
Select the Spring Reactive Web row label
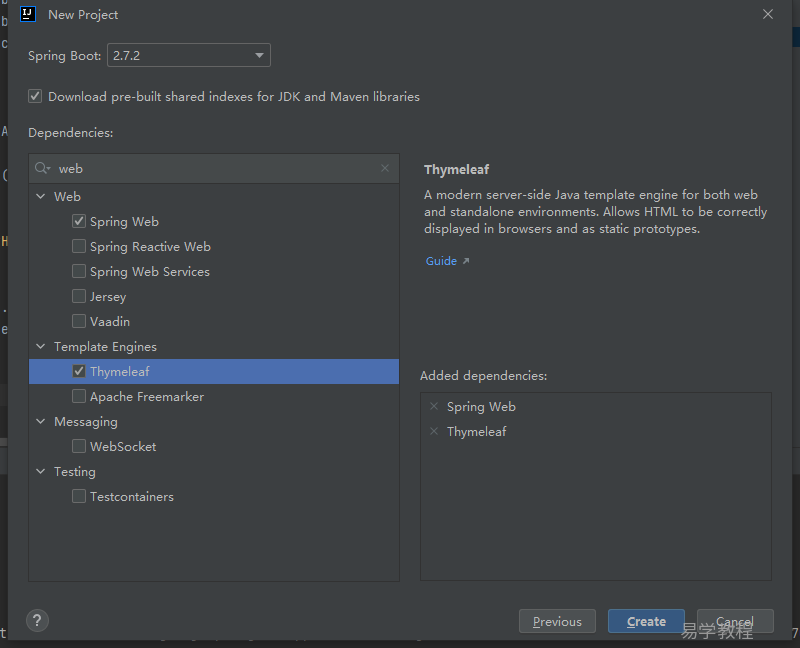coord(151,246)
